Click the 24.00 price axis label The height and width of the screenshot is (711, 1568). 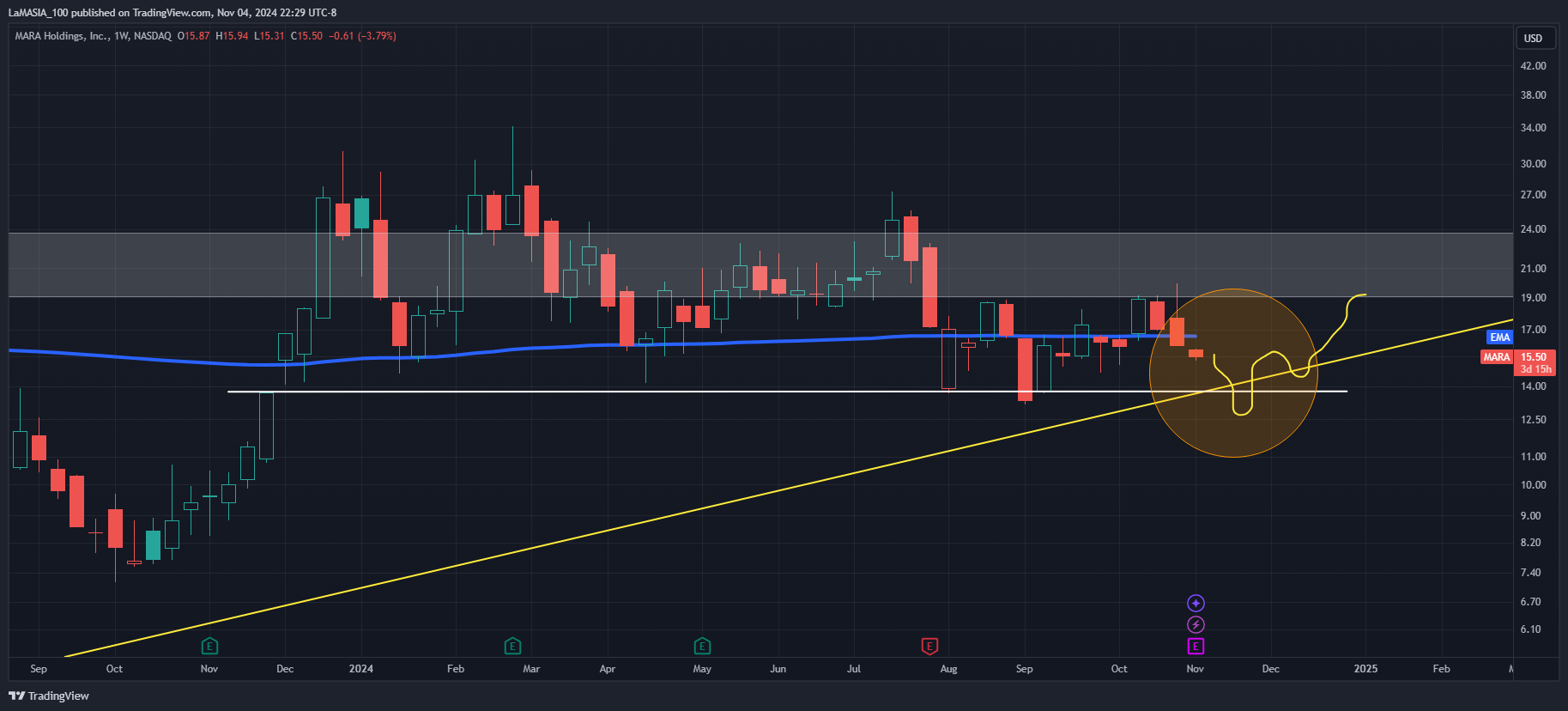pos(1533,229)
